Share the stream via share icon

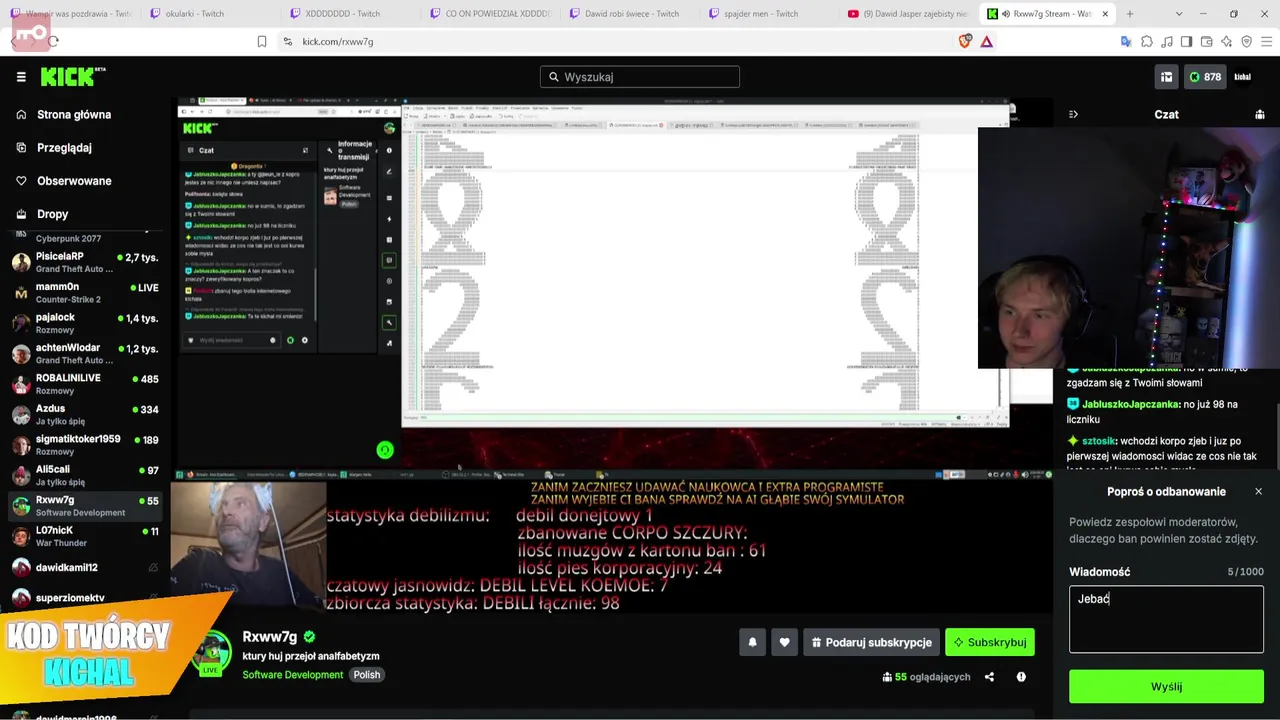click(989, 677)
